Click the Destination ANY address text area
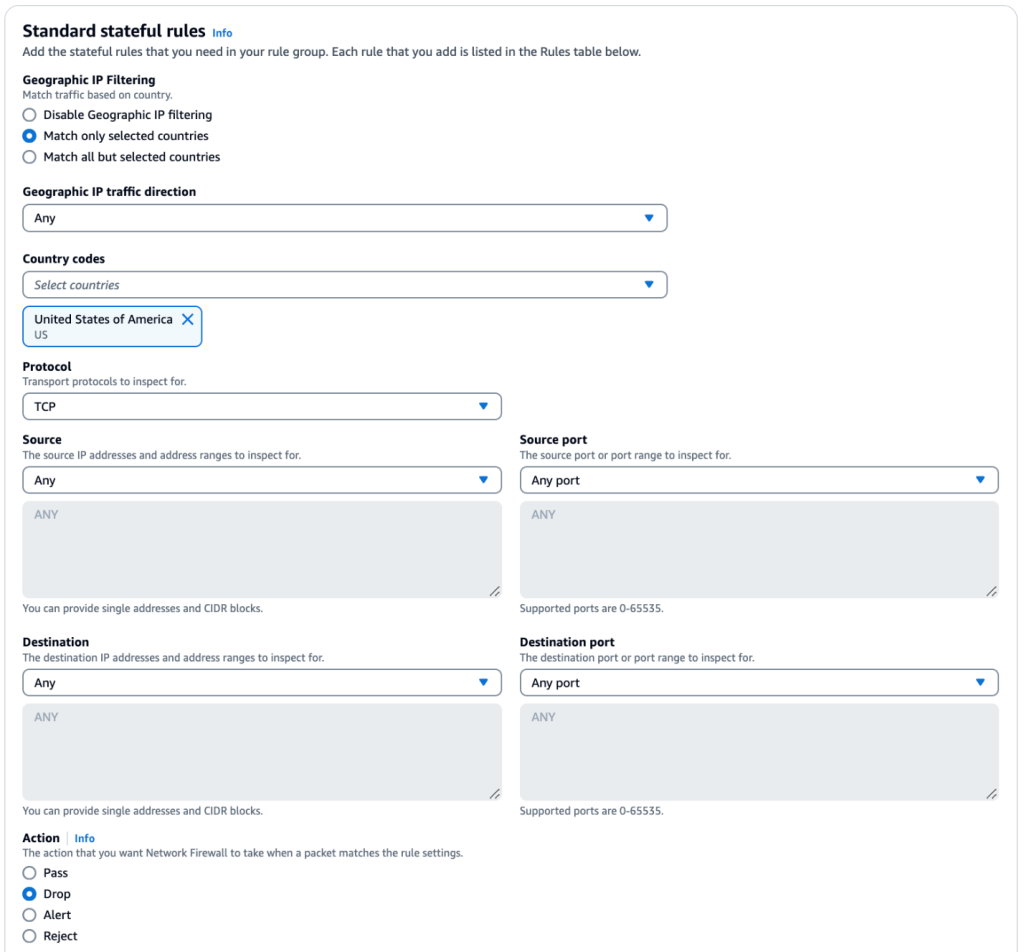 (262, 752)
